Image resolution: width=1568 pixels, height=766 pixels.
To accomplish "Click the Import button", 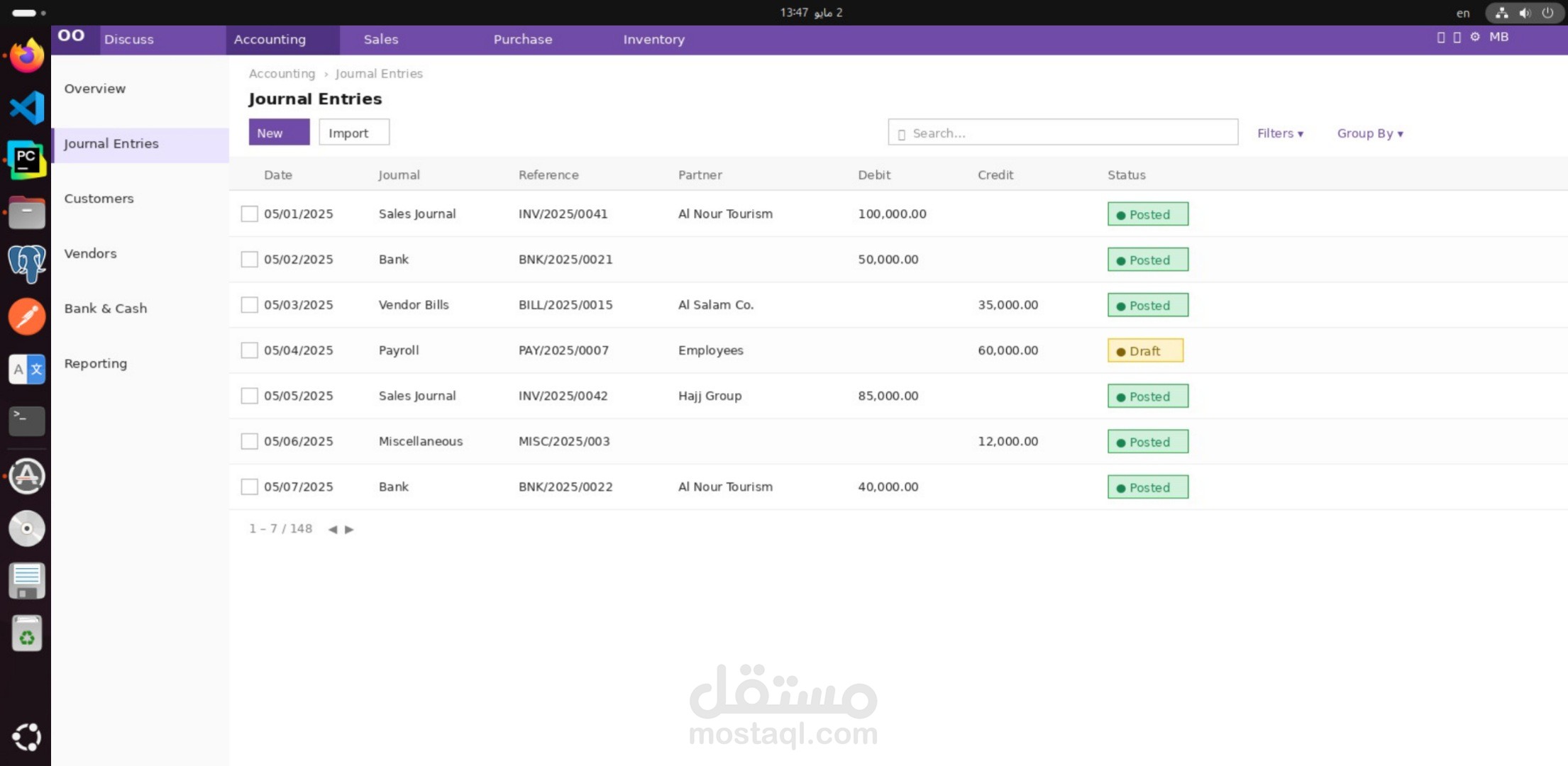I will [x=354, y=133].
